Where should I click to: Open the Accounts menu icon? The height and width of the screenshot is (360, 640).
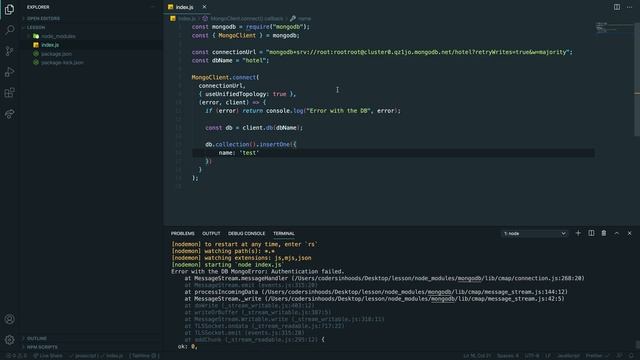coord(9,319)
